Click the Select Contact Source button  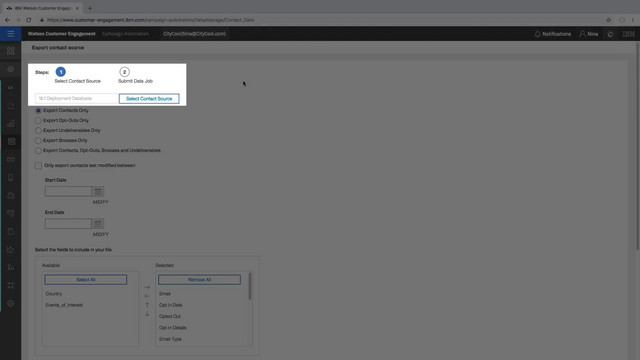tap(149, 99)
